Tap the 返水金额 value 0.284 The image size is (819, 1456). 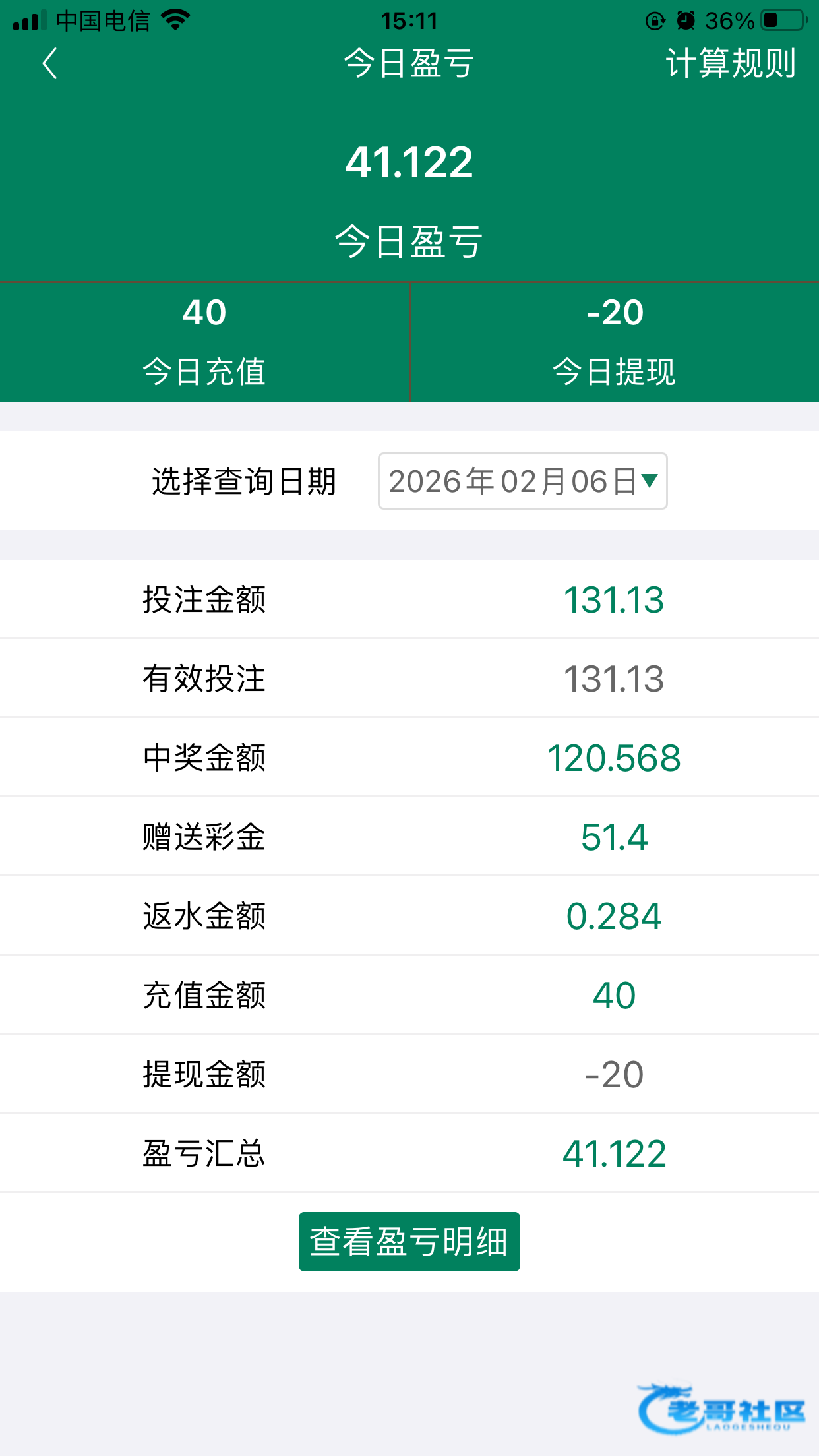pyautogui.click(x=614, y=916)
